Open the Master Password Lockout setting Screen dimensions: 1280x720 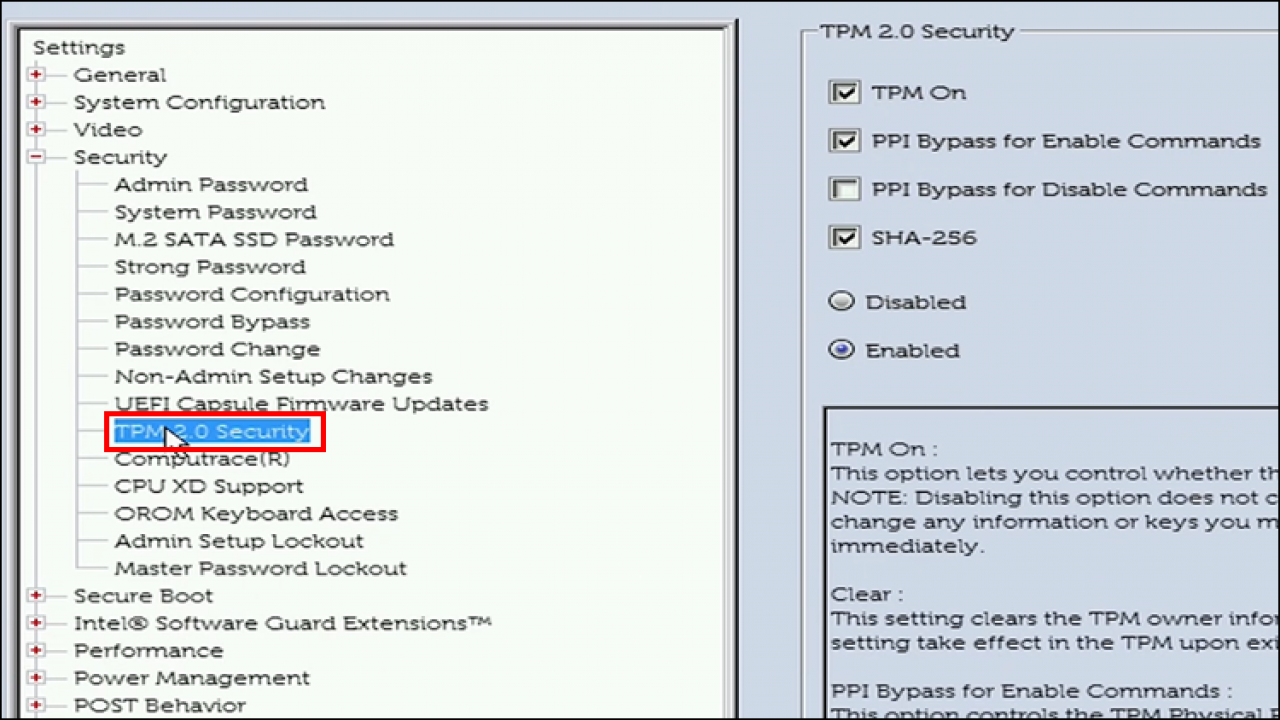[260, 567]
